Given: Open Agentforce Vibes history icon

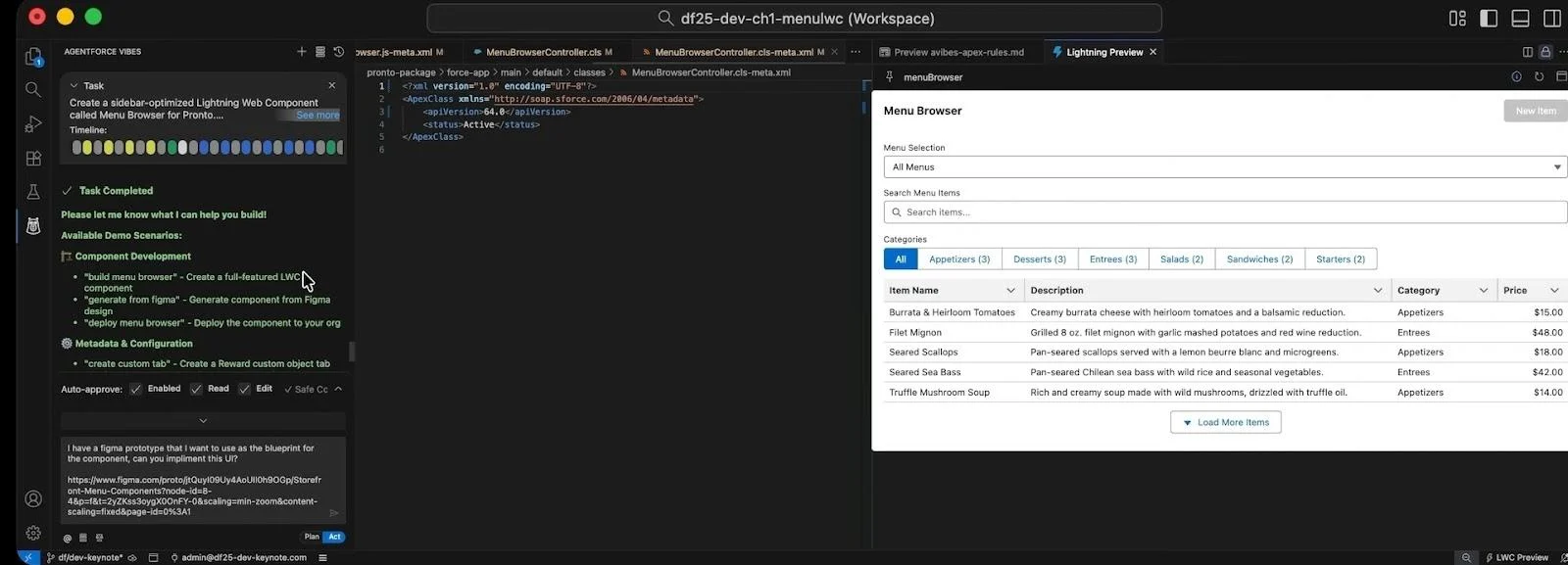Looking at the screenshot, I should [339, 52].
